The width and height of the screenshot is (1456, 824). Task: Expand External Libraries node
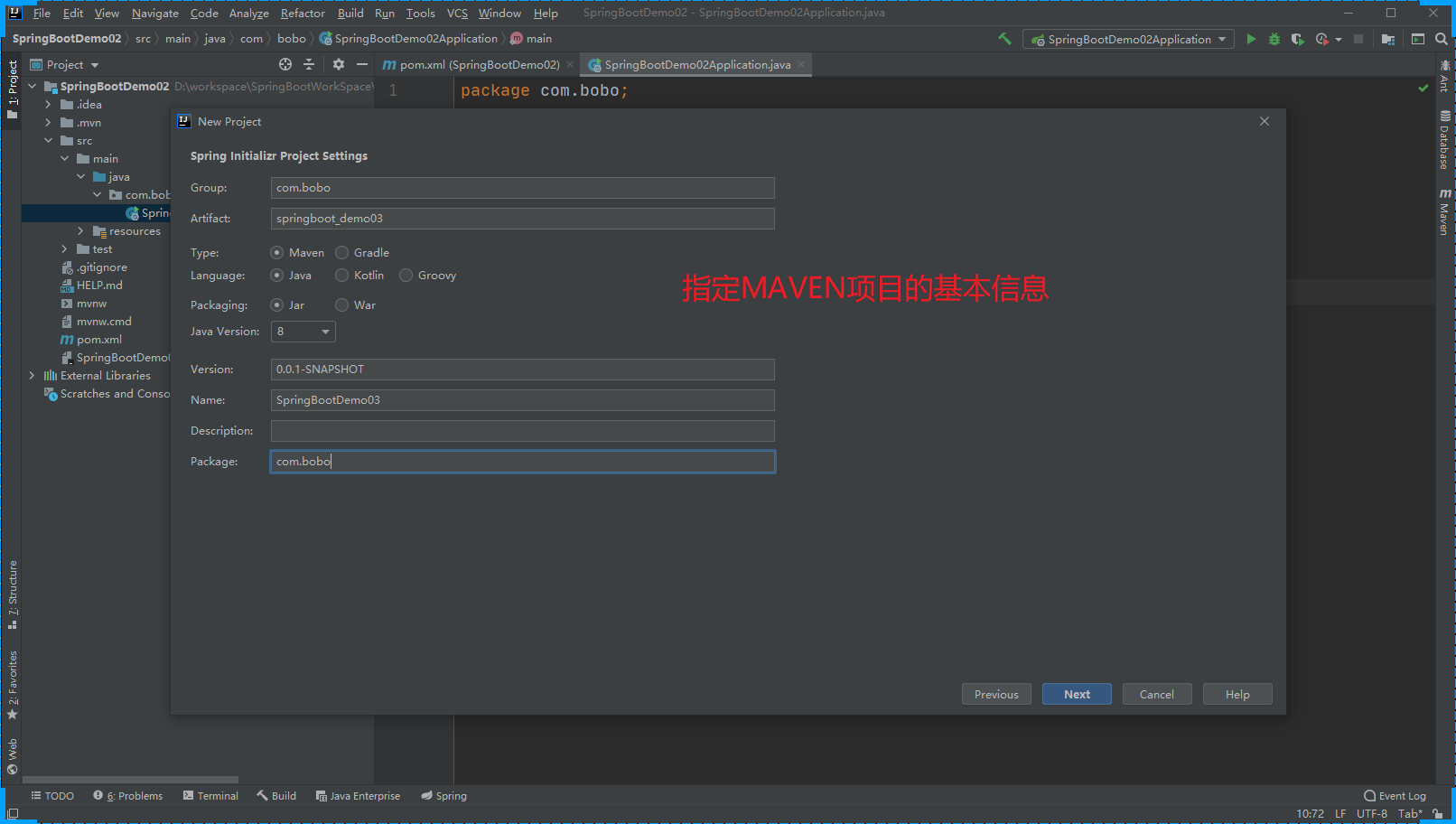point(32,376)
